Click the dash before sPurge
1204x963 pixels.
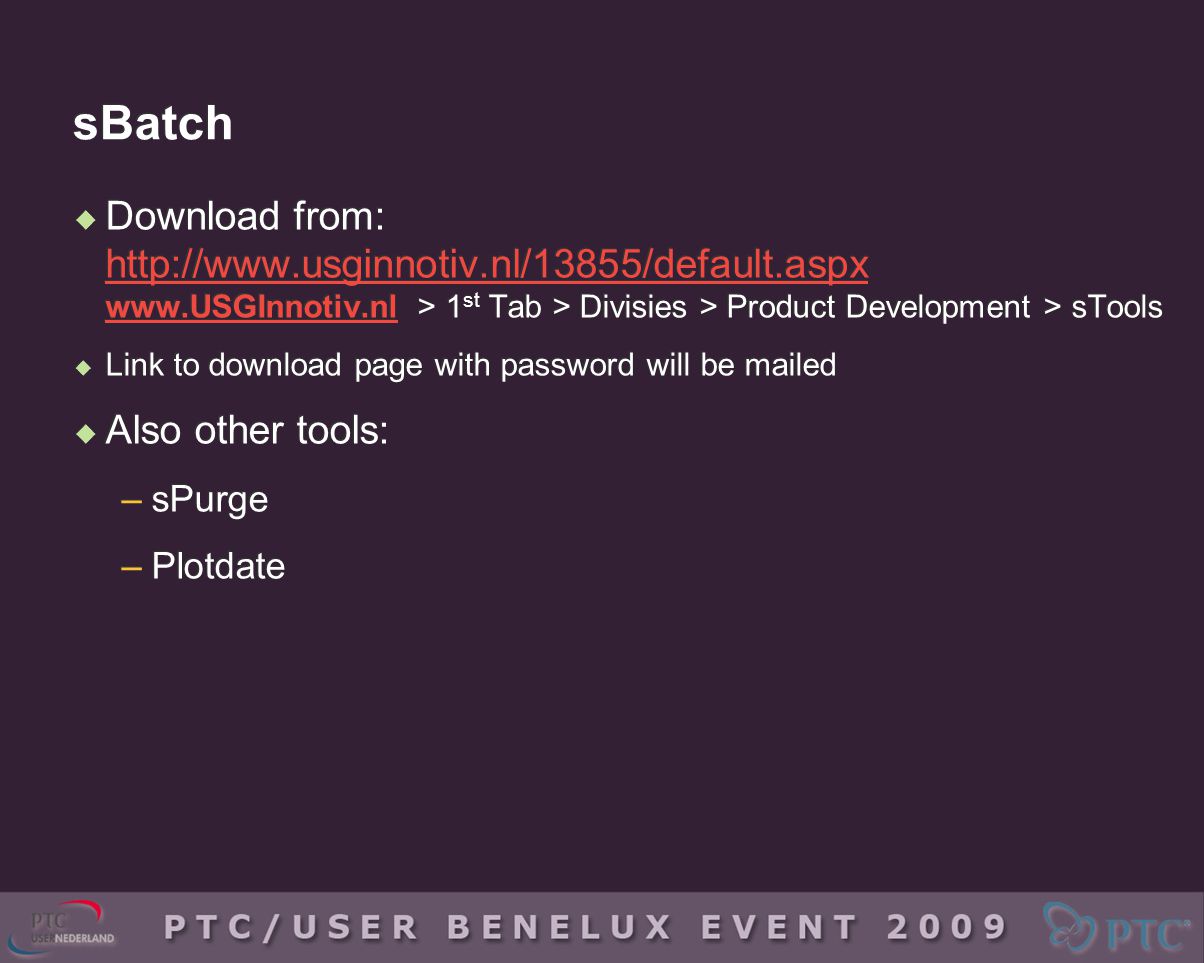point(130,499)
